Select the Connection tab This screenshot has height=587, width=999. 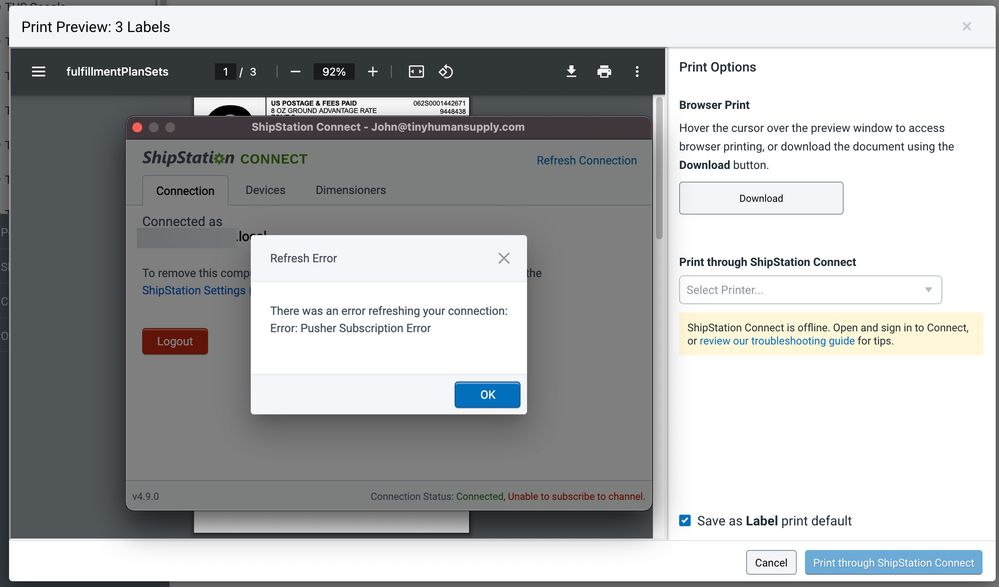point(185,191)
